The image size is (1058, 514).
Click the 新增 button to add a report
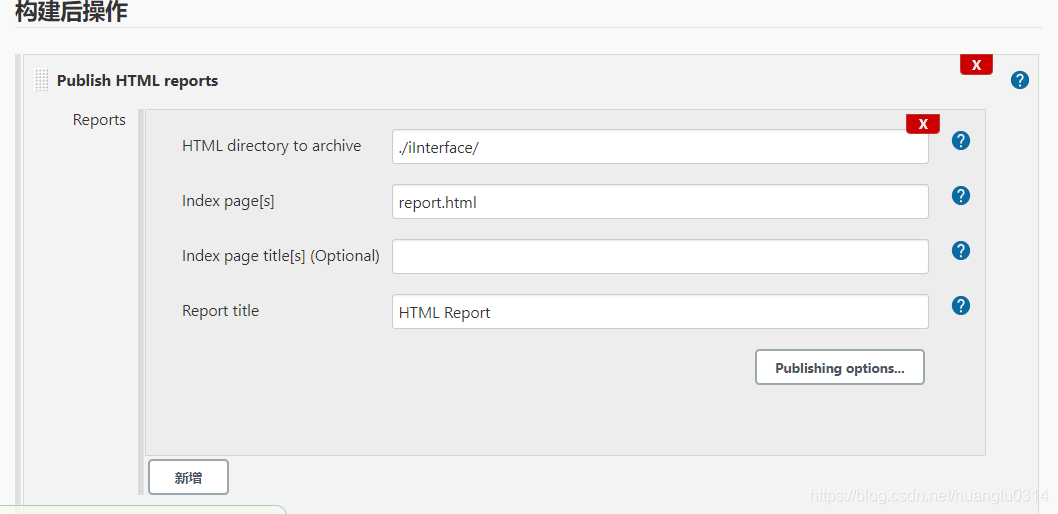pyautogui.click(x=188, y=478)
